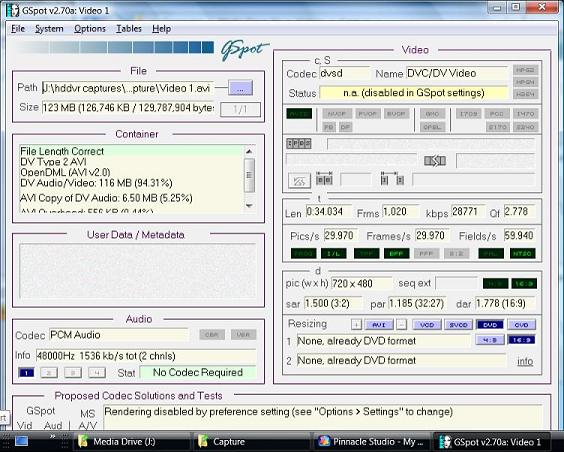This screenshot has height=452, width=564.
Task: Click the GSpot logo graphic
Action: click(245, 50)
